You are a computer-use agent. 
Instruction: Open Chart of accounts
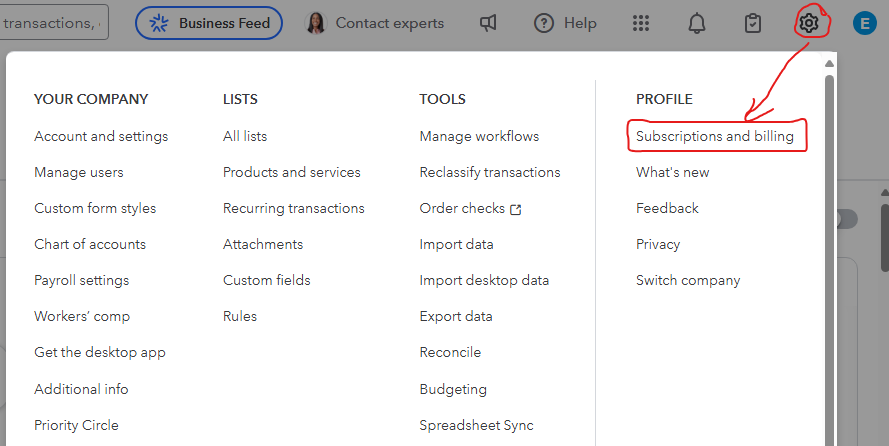click(x=90, y=244)
